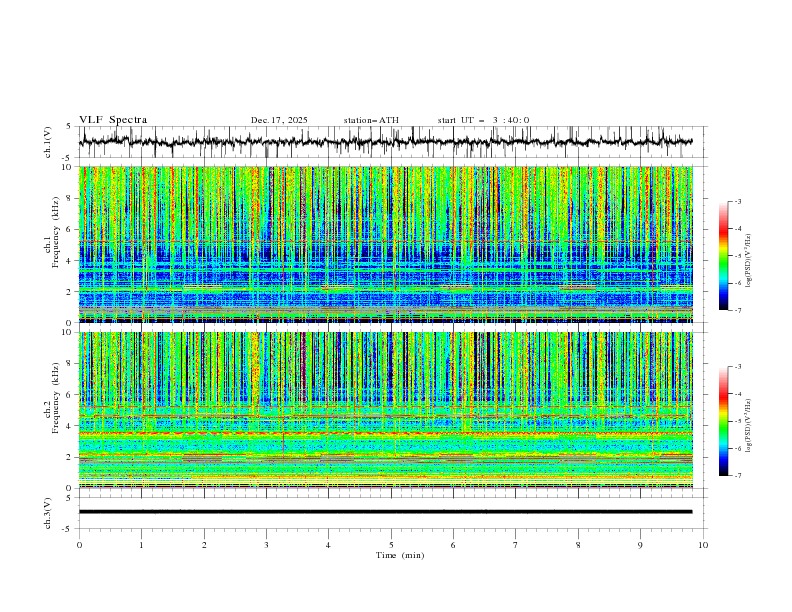Click inside the ch.2 spectrogram panel
The image size is (792, 612).
[390, 410]
